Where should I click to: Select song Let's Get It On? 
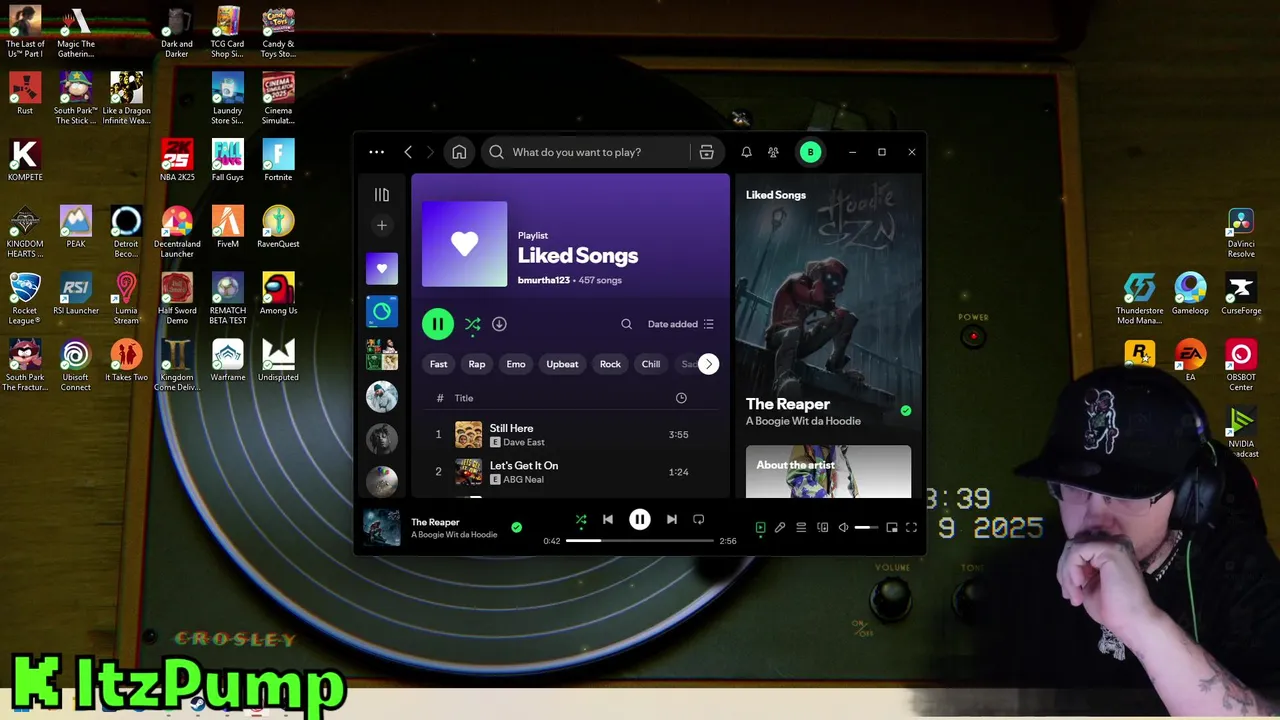pyautogui.click(x=524, y=465)
